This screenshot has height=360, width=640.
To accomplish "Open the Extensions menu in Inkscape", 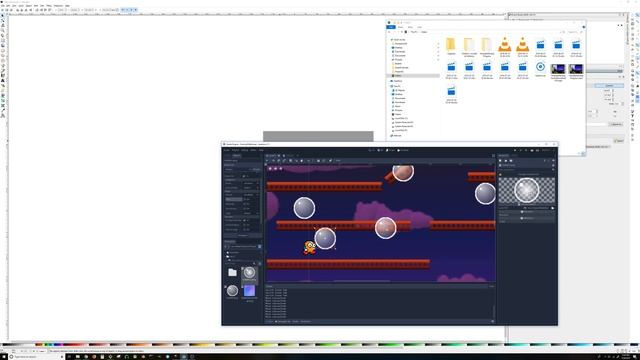I will tap(58, 6).
